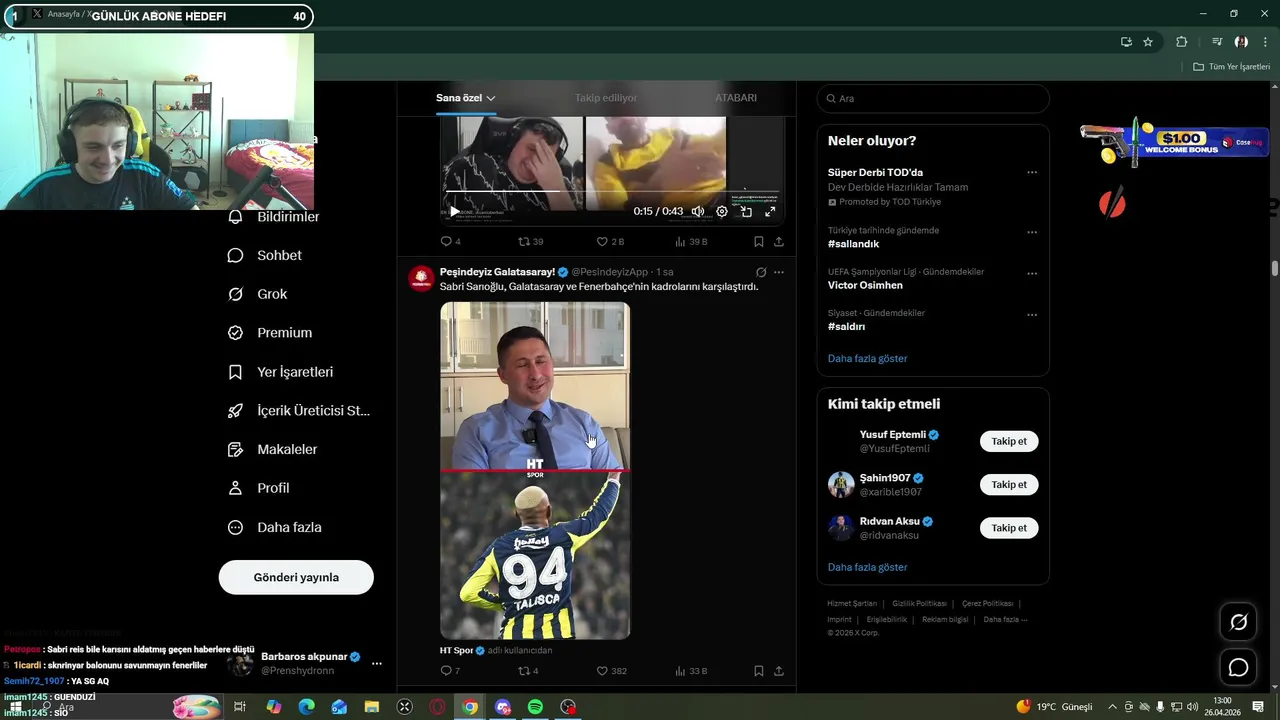Repost the top video tweet (39 reposts)

click(530, 241)
